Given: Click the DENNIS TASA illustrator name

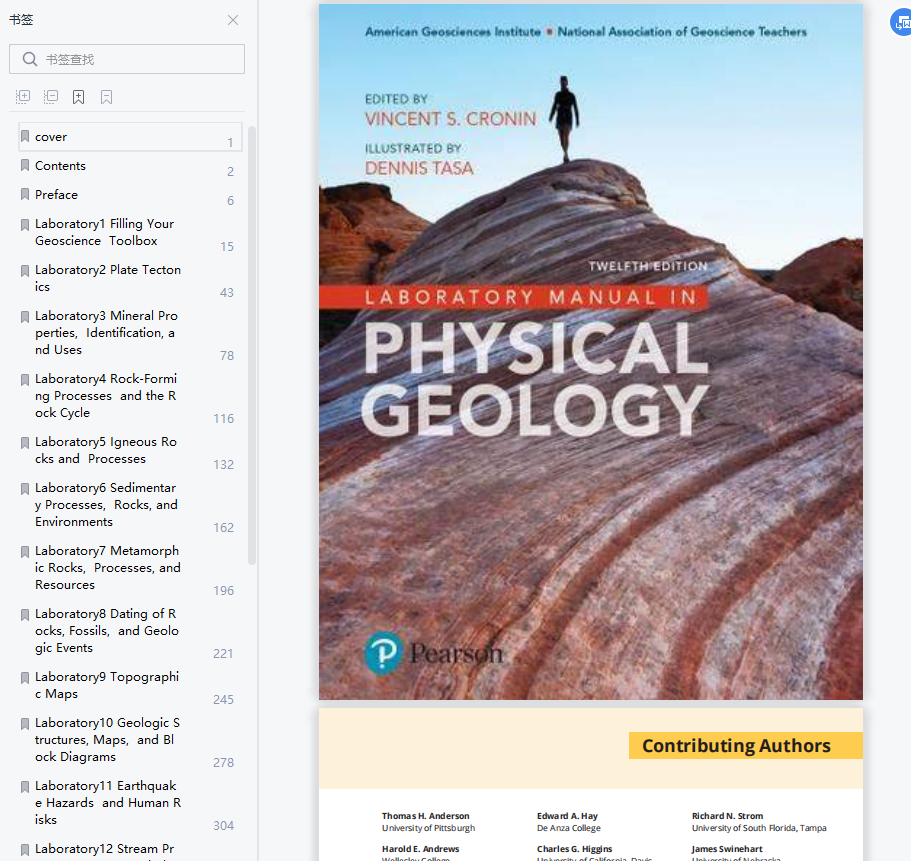Looking at the screenshot, I should (419, 168).
